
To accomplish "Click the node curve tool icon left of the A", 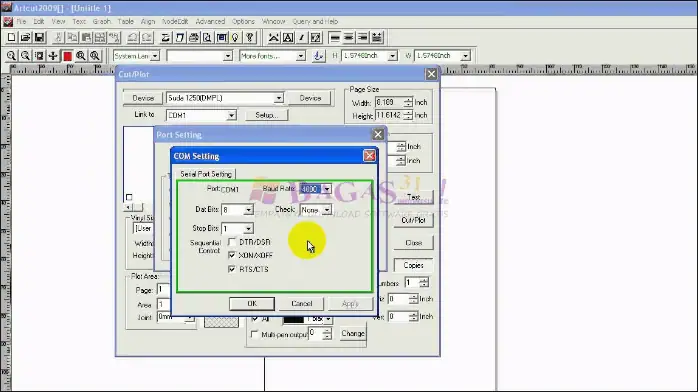I will pos(274,38).
